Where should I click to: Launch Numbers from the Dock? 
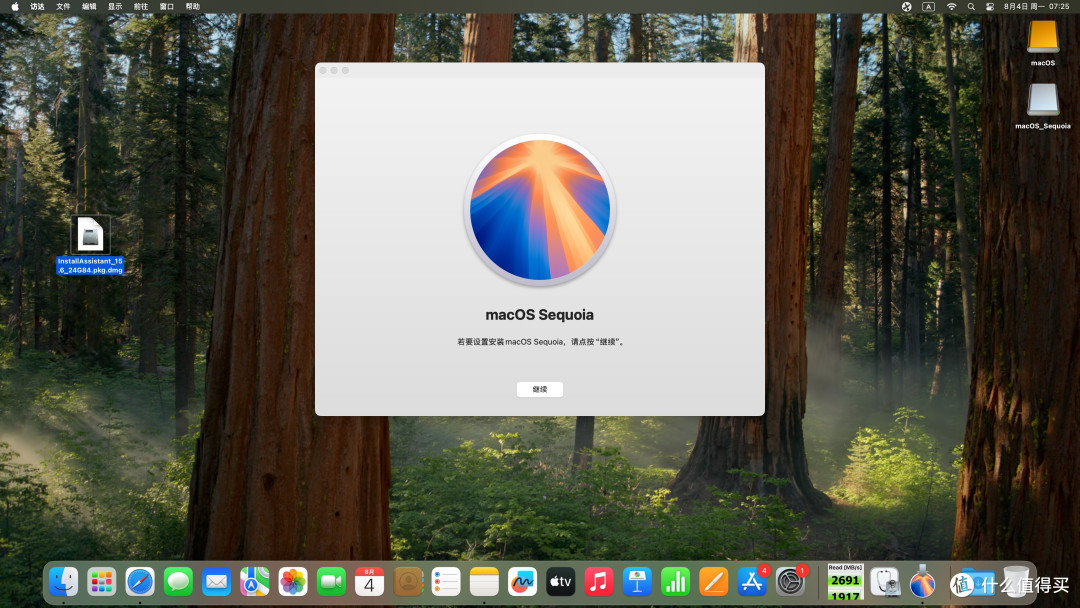[675, 583]
